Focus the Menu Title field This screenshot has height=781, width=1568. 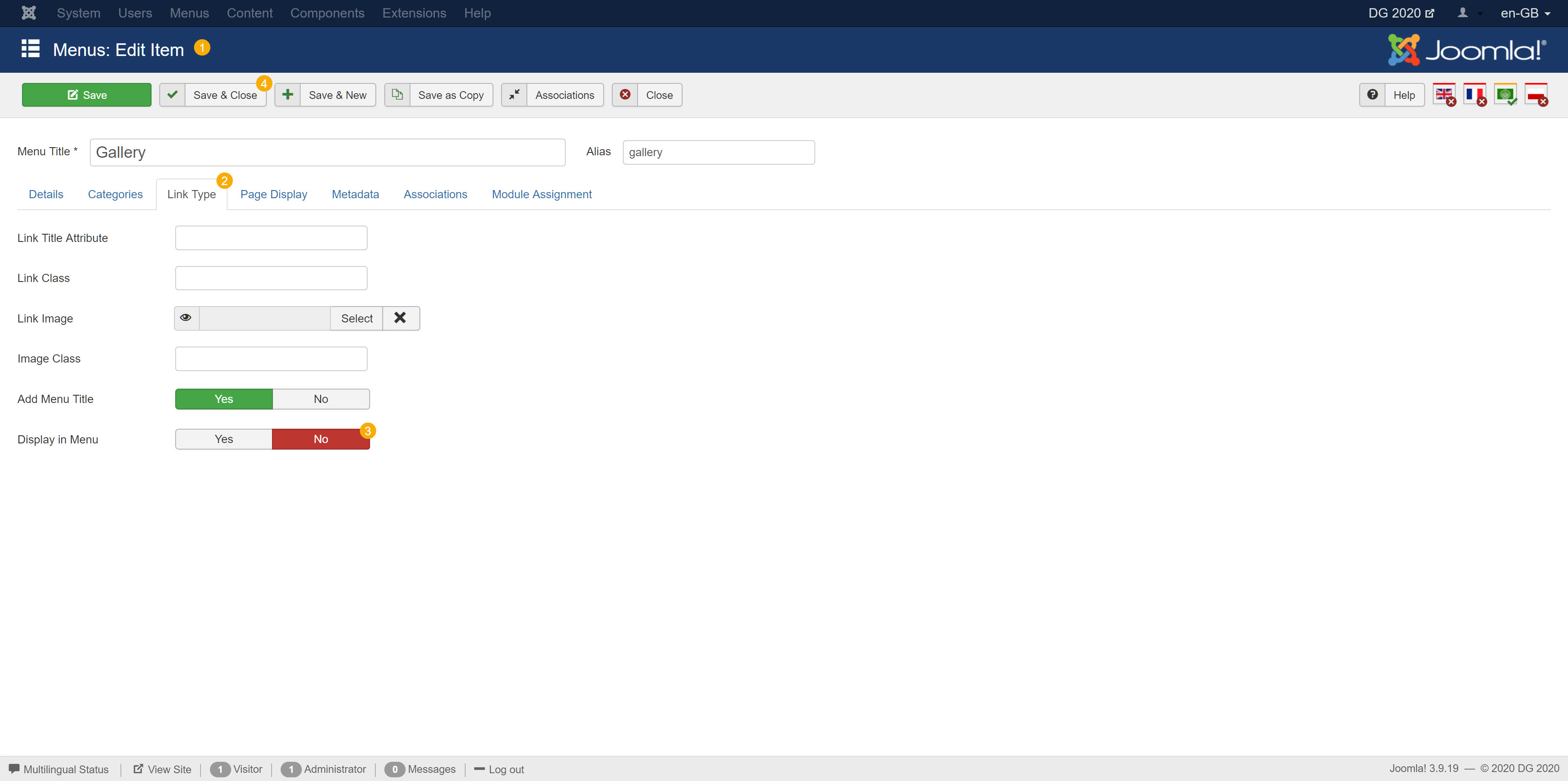[x=328, y=152]
